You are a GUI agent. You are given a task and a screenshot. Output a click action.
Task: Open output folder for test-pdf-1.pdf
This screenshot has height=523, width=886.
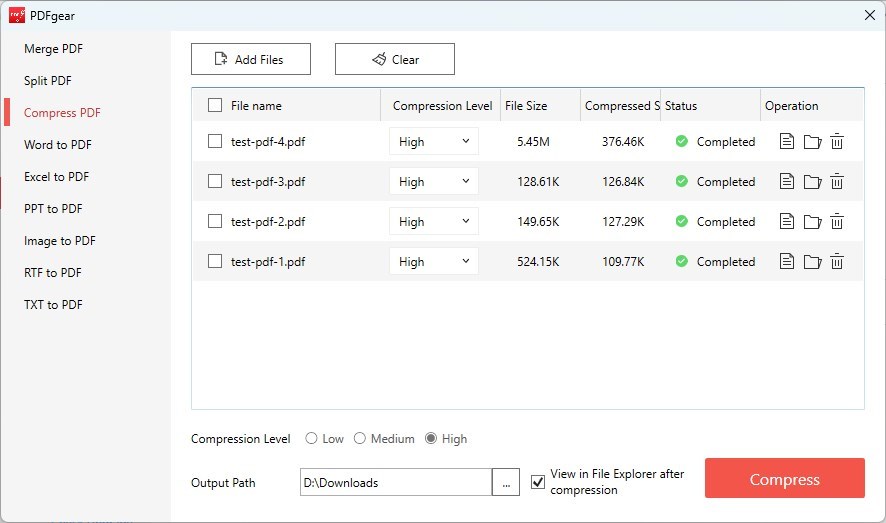pos(812,262)
